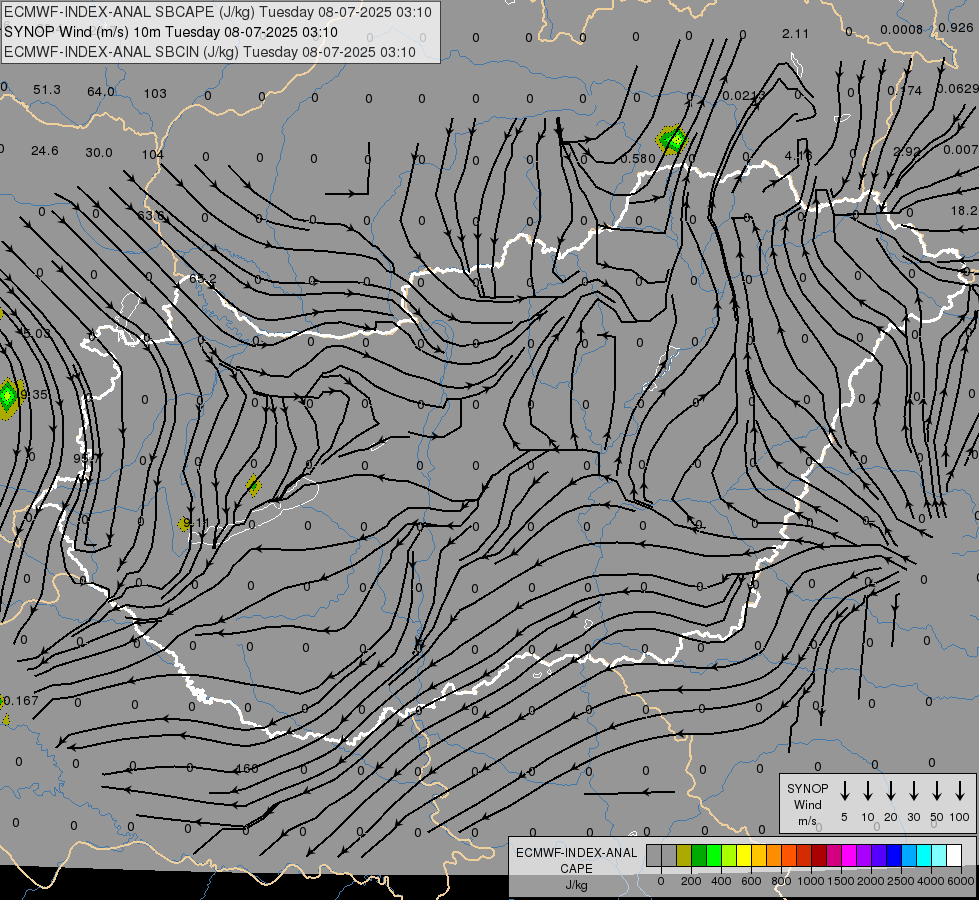The width and height of the screenshot is (979, 900).
Task: Click the map value 0.0008
Action: point(901,29)
